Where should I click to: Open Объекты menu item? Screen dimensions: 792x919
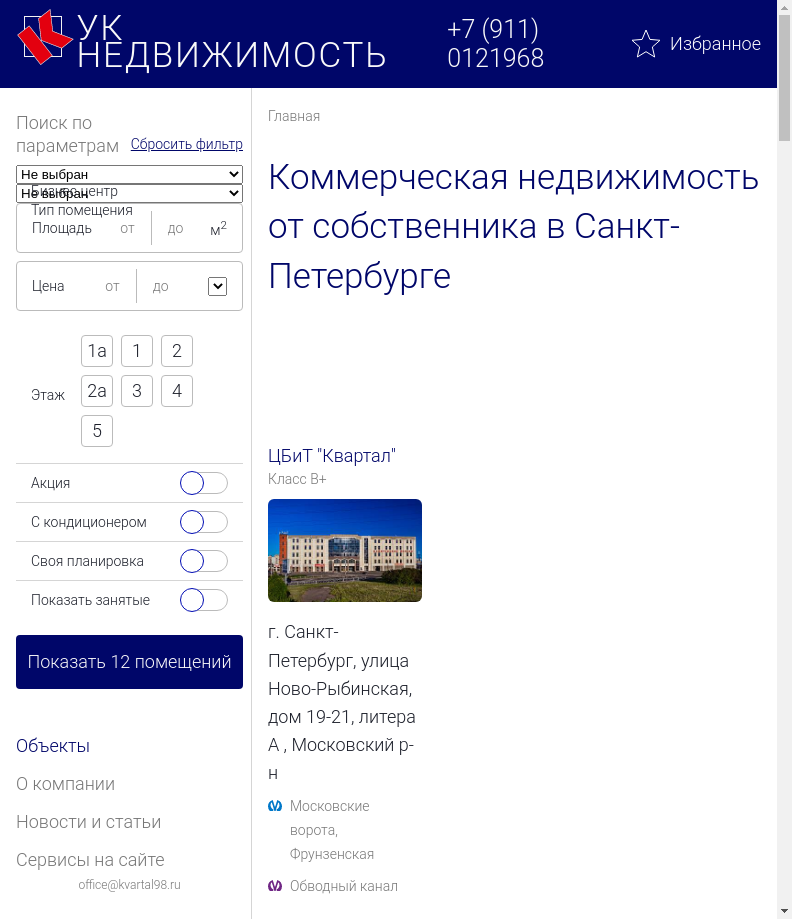(x=53, y=746)
